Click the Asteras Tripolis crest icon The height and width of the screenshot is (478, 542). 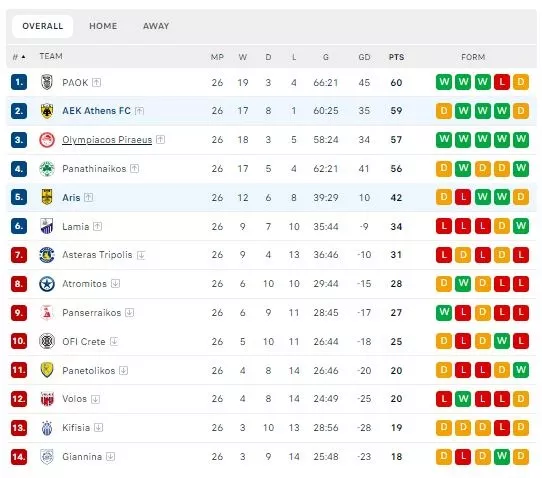pos(47,255)
